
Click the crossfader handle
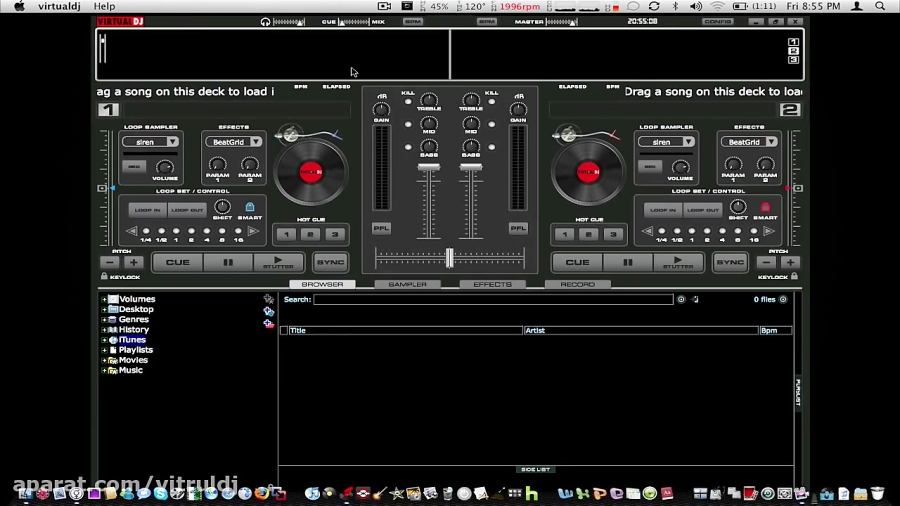[x=449, y=258]
